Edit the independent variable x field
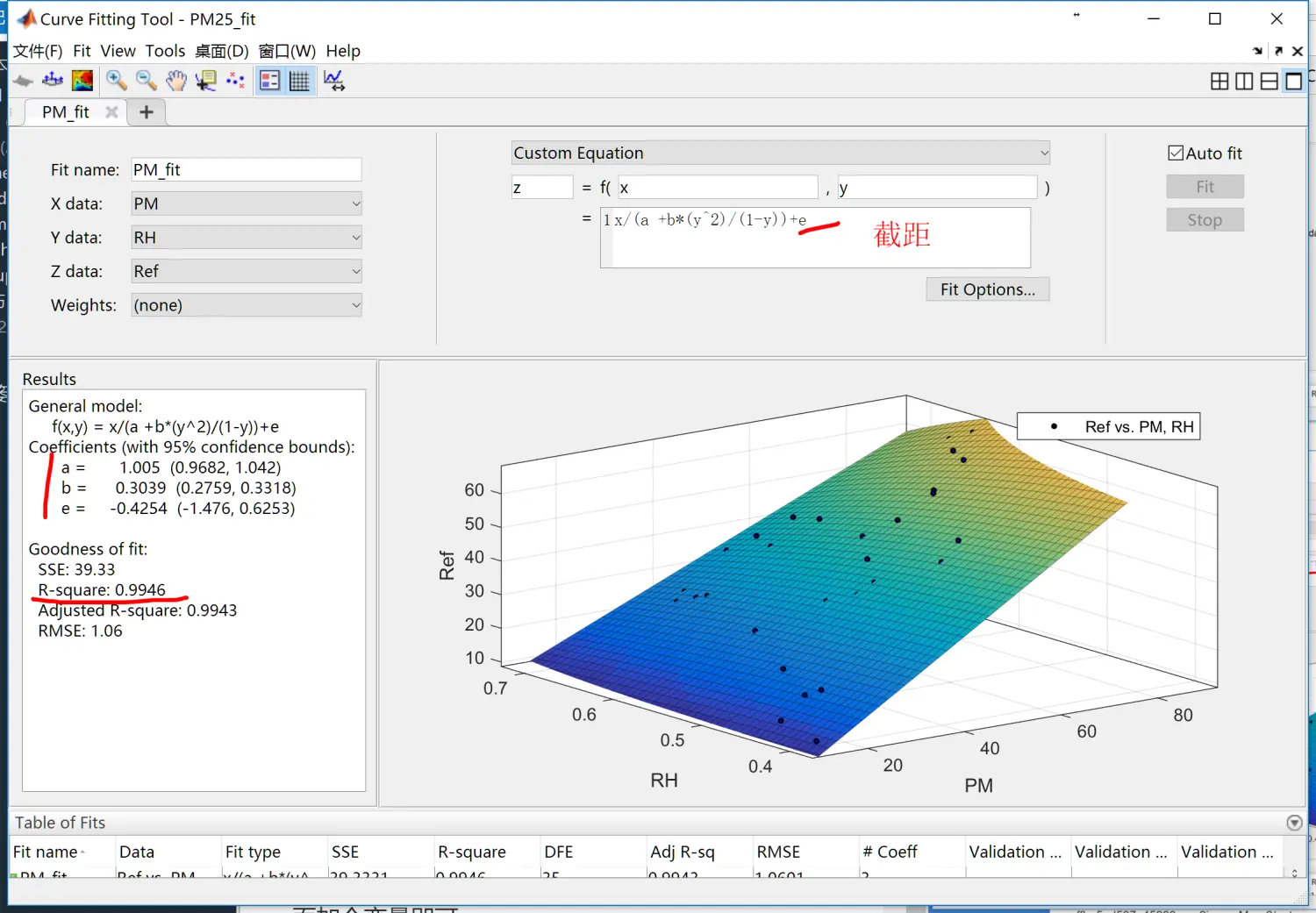The image size is (1316, 913). point(718,188)
